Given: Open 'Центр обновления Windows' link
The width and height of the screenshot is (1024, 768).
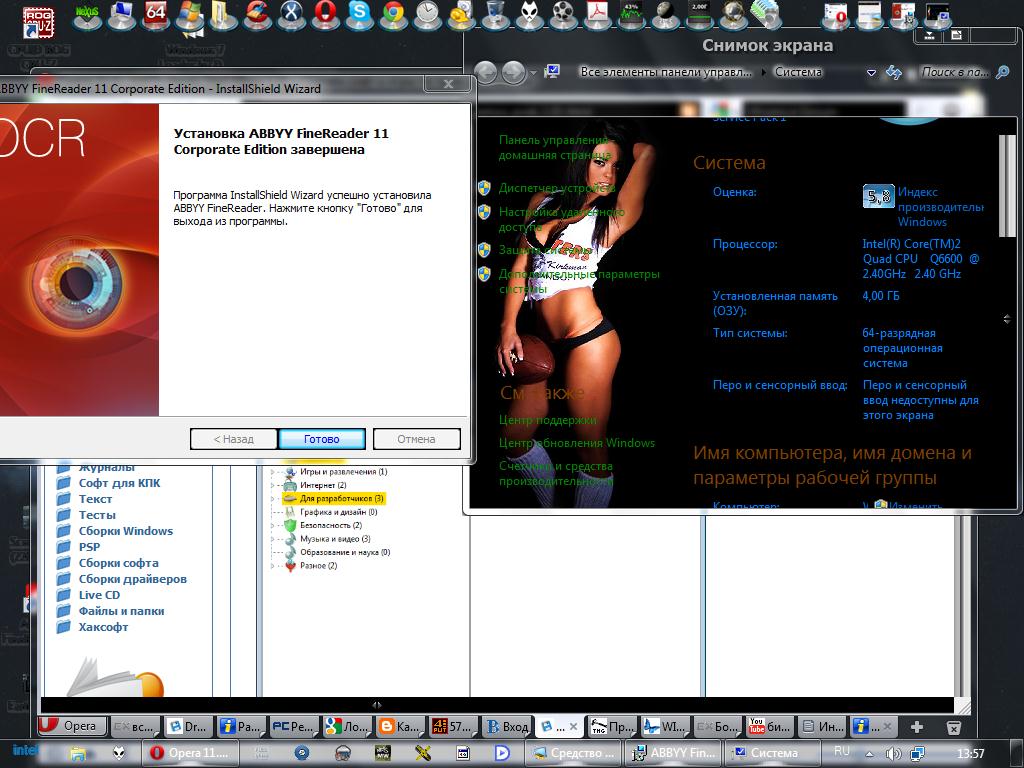Looking at the screenshot, I should pyautogui.click(x=577, y=443).
